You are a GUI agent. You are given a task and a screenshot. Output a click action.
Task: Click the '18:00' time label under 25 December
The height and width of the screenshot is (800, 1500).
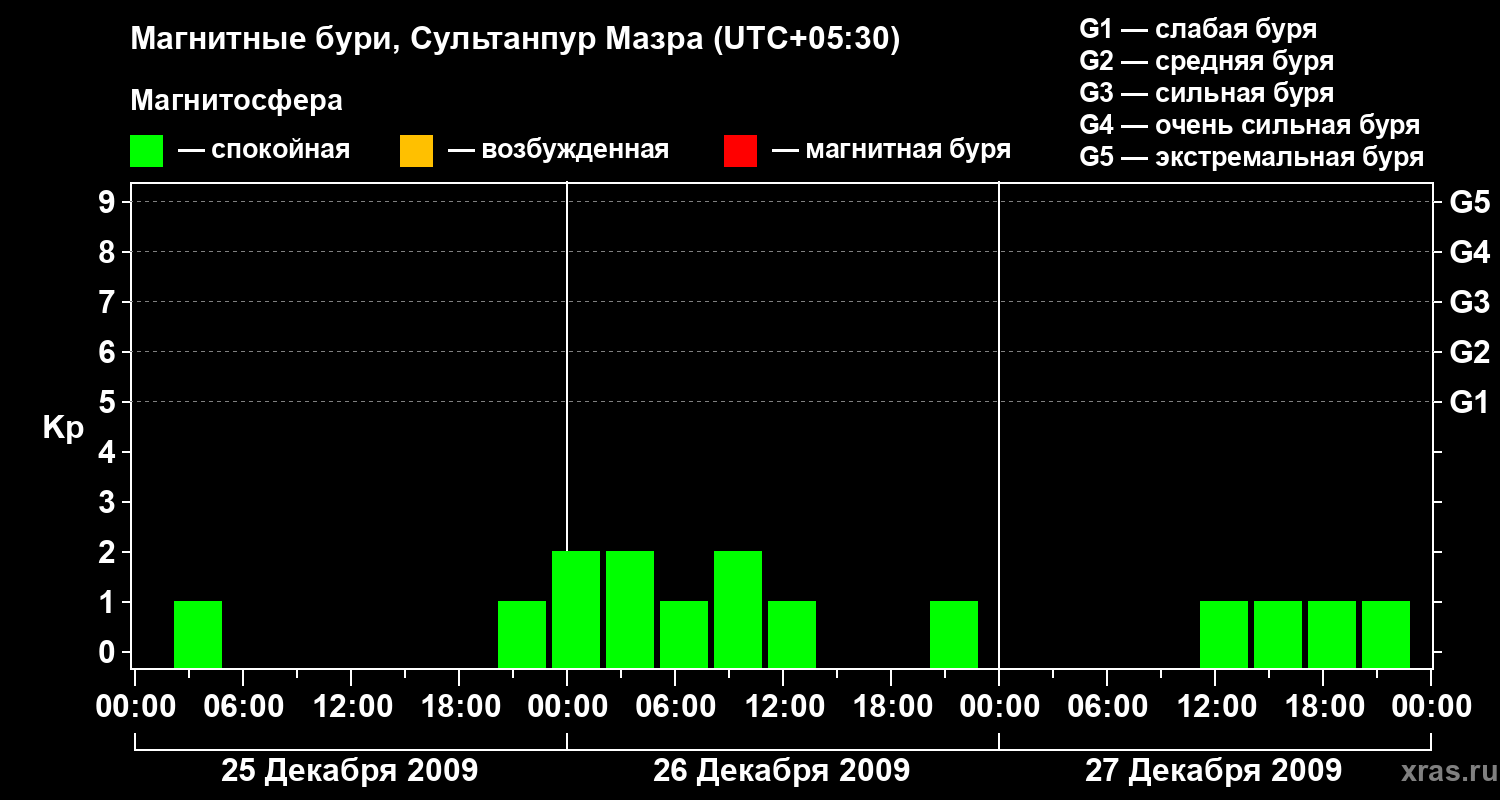tap(459, 707)
